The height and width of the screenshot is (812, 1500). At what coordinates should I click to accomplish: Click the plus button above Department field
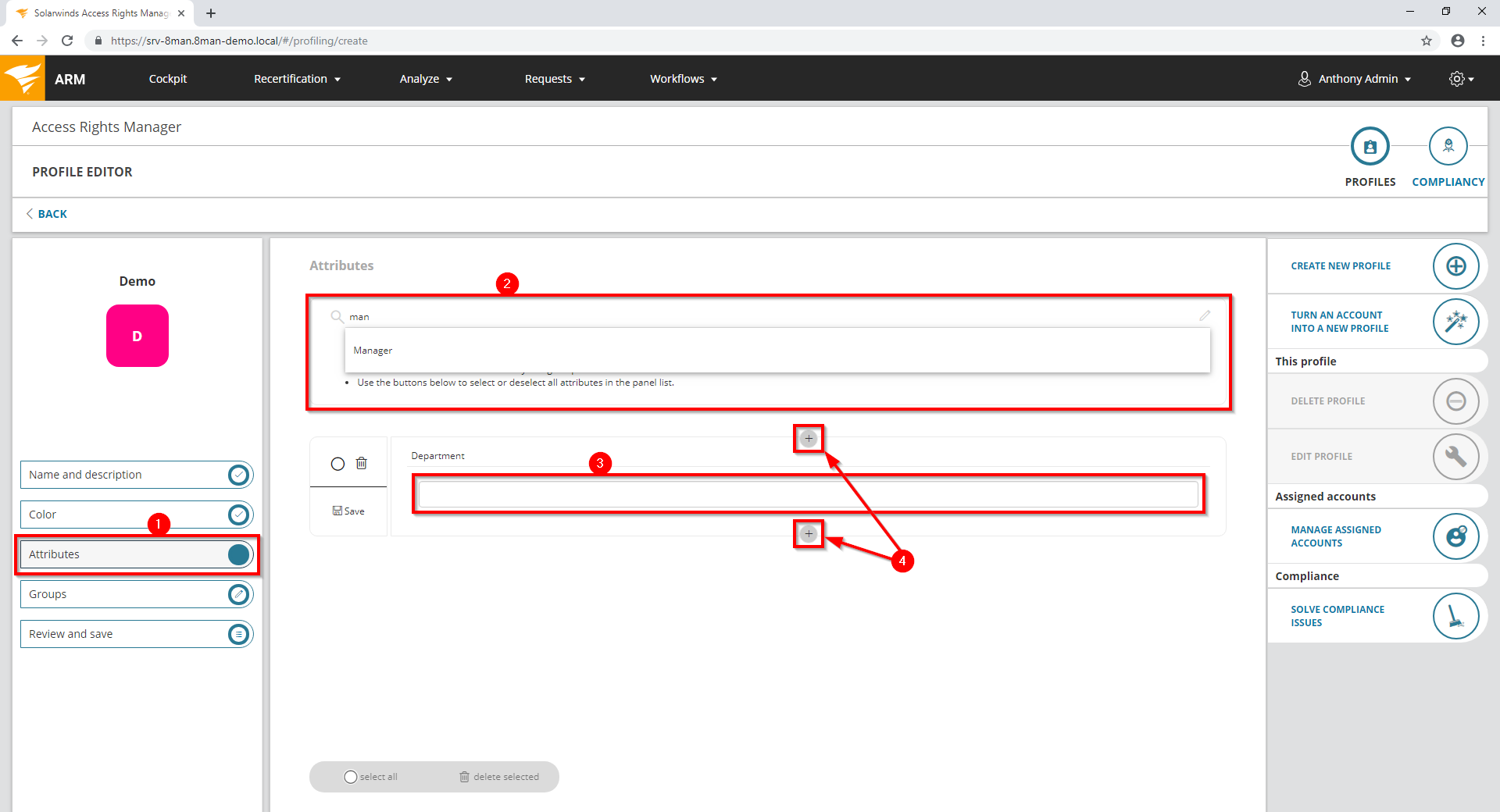(809, 439)
